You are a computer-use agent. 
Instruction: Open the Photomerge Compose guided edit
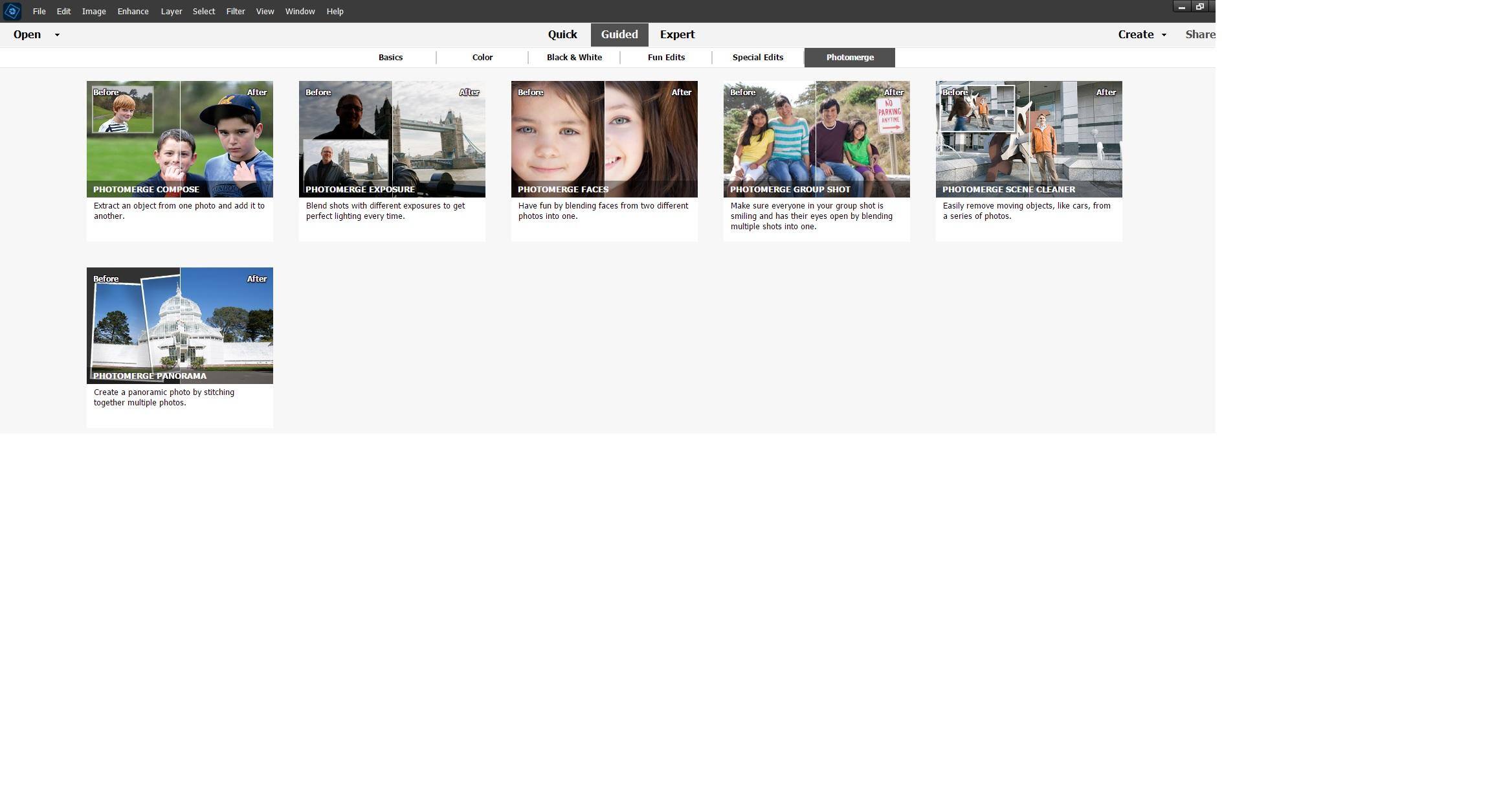click(179, 139)
